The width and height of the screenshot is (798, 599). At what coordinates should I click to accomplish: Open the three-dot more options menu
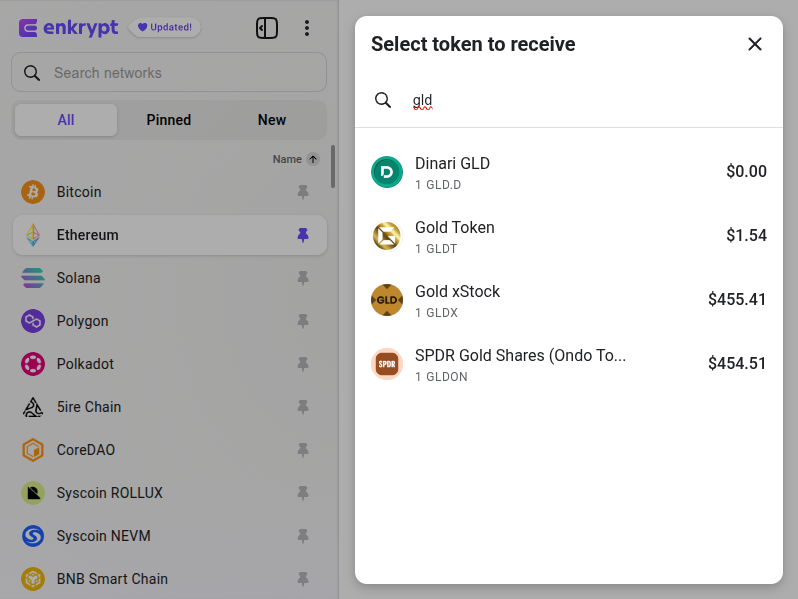[x=306, y=28]
